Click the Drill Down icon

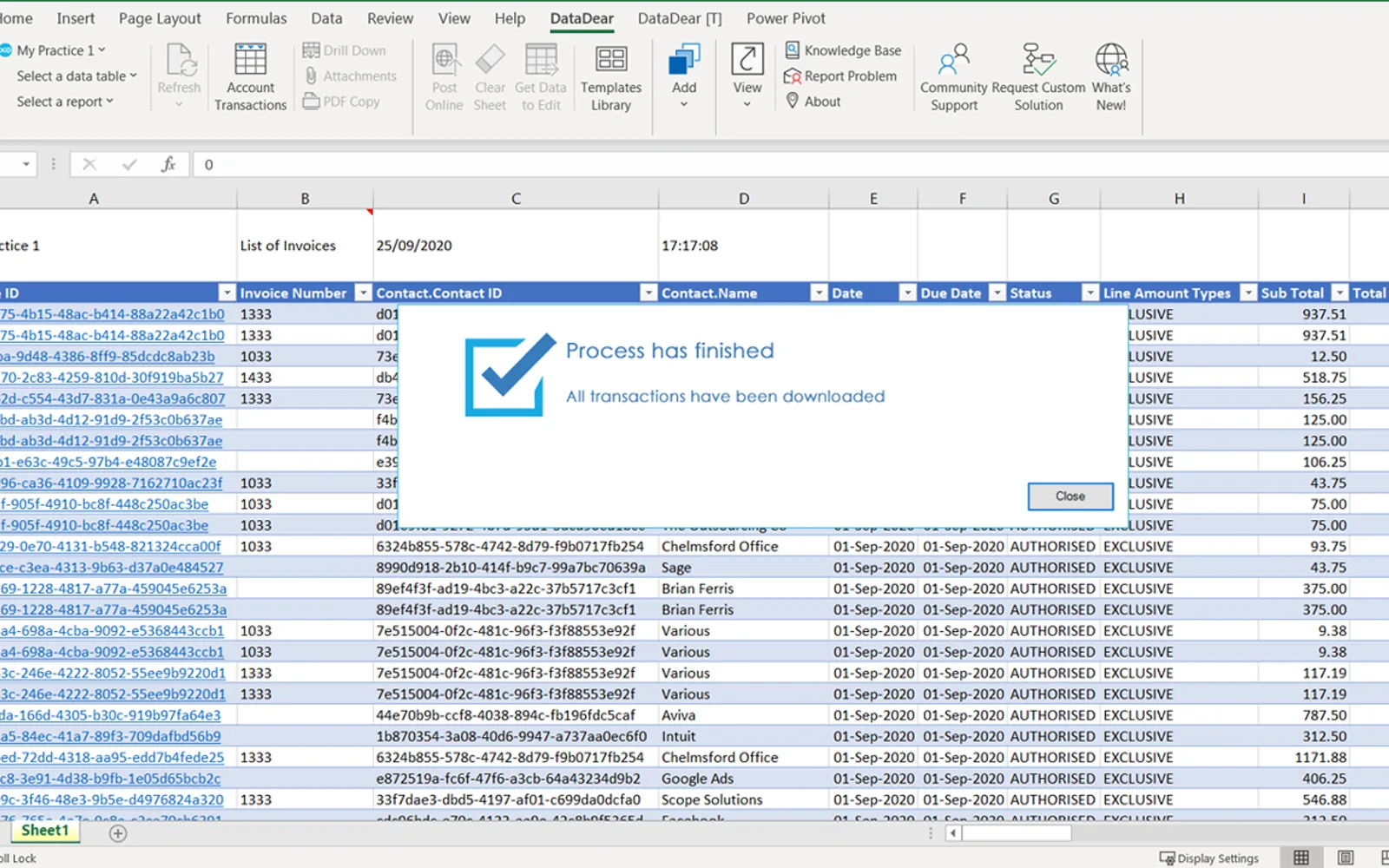[311, 50]
